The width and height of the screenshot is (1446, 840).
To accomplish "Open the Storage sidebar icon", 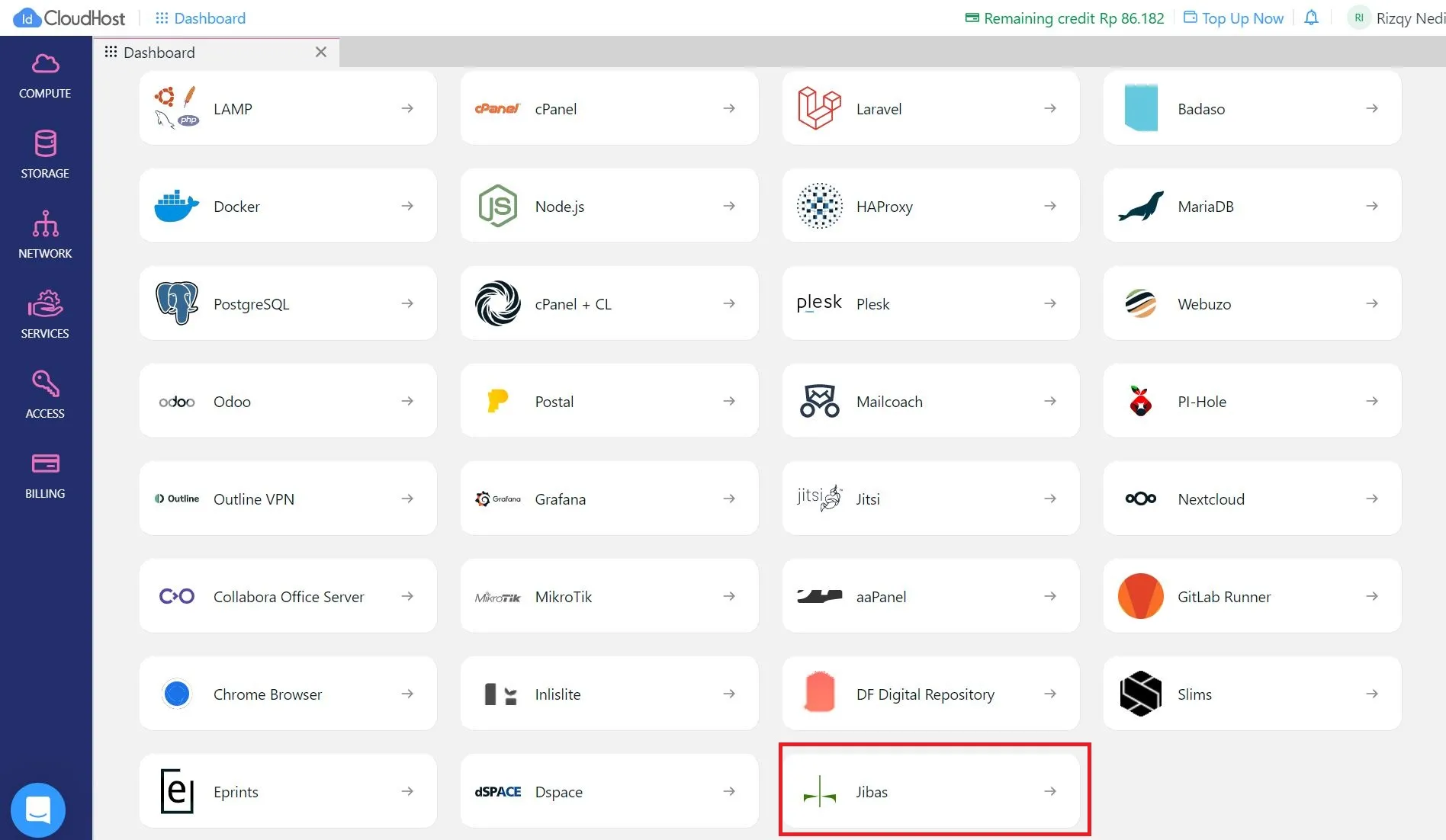I will click(x=45, y=155).
